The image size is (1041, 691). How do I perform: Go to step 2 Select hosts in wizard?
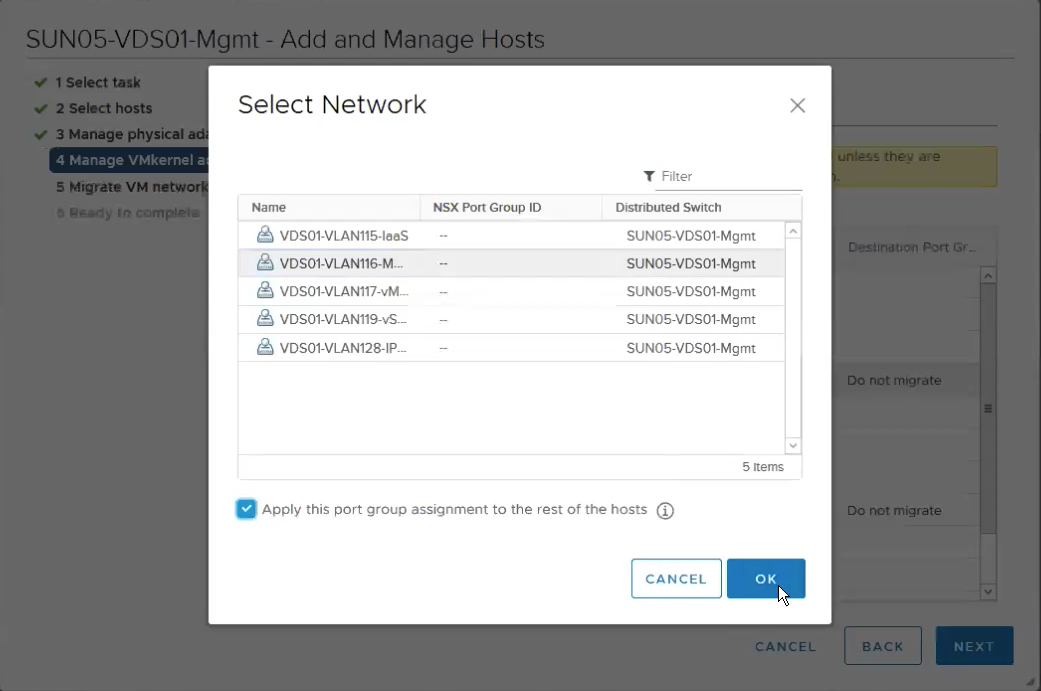104,108
